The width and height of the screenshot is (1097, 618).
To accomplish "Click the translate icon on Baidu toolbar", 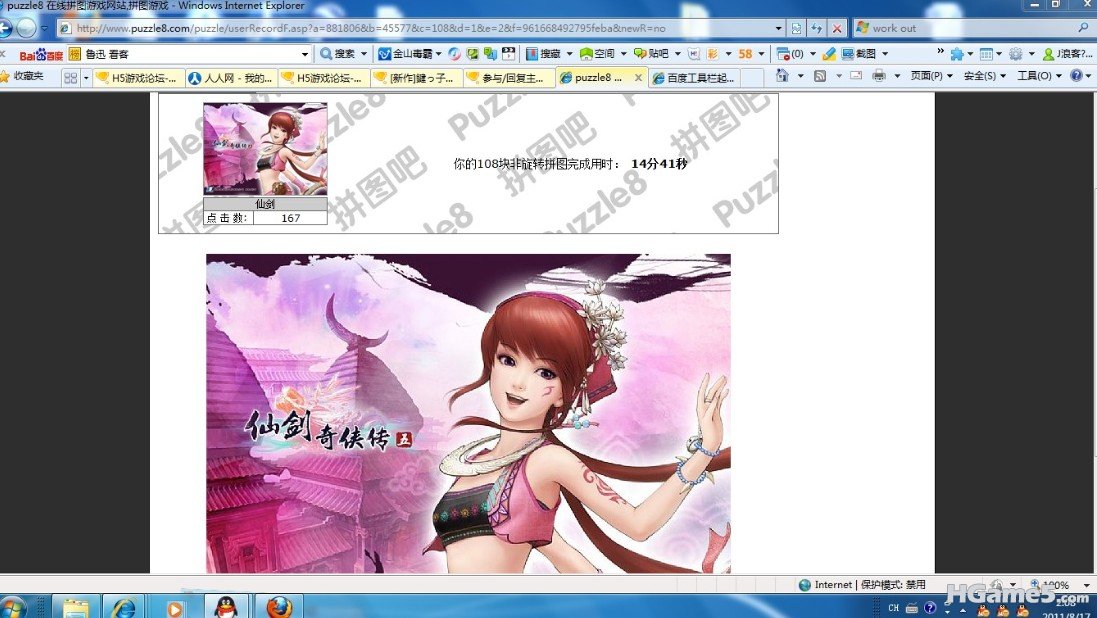I will 490,53.
